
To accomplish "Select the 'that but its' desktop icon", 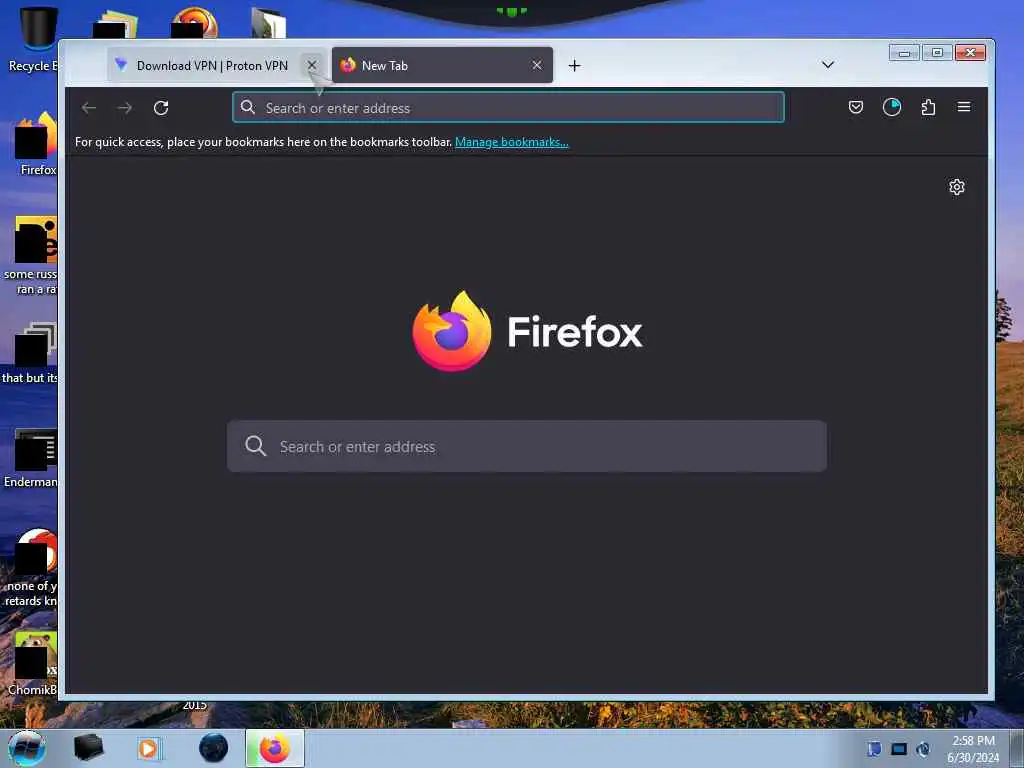I will (31, 353).
